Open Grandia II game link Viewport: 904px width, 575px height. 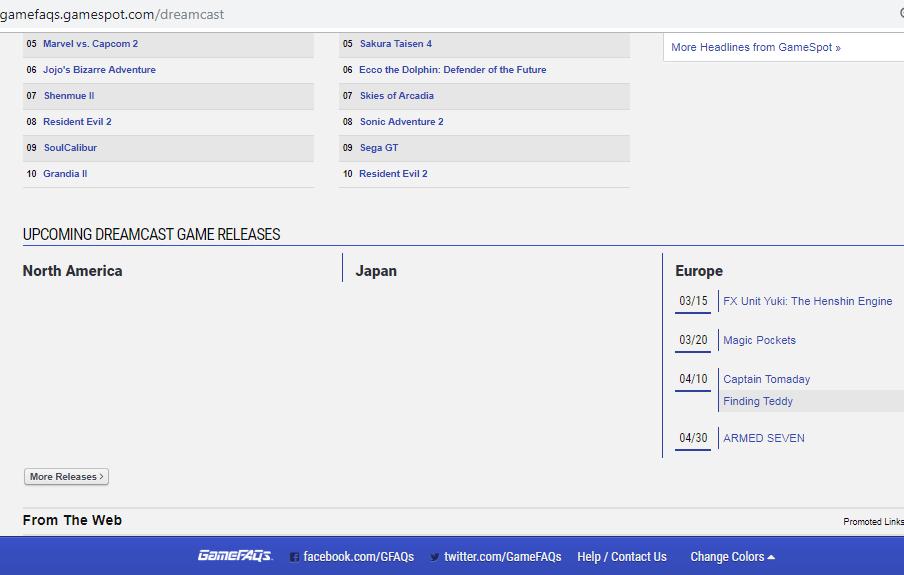pyautogui.click(x=65, y=174)
